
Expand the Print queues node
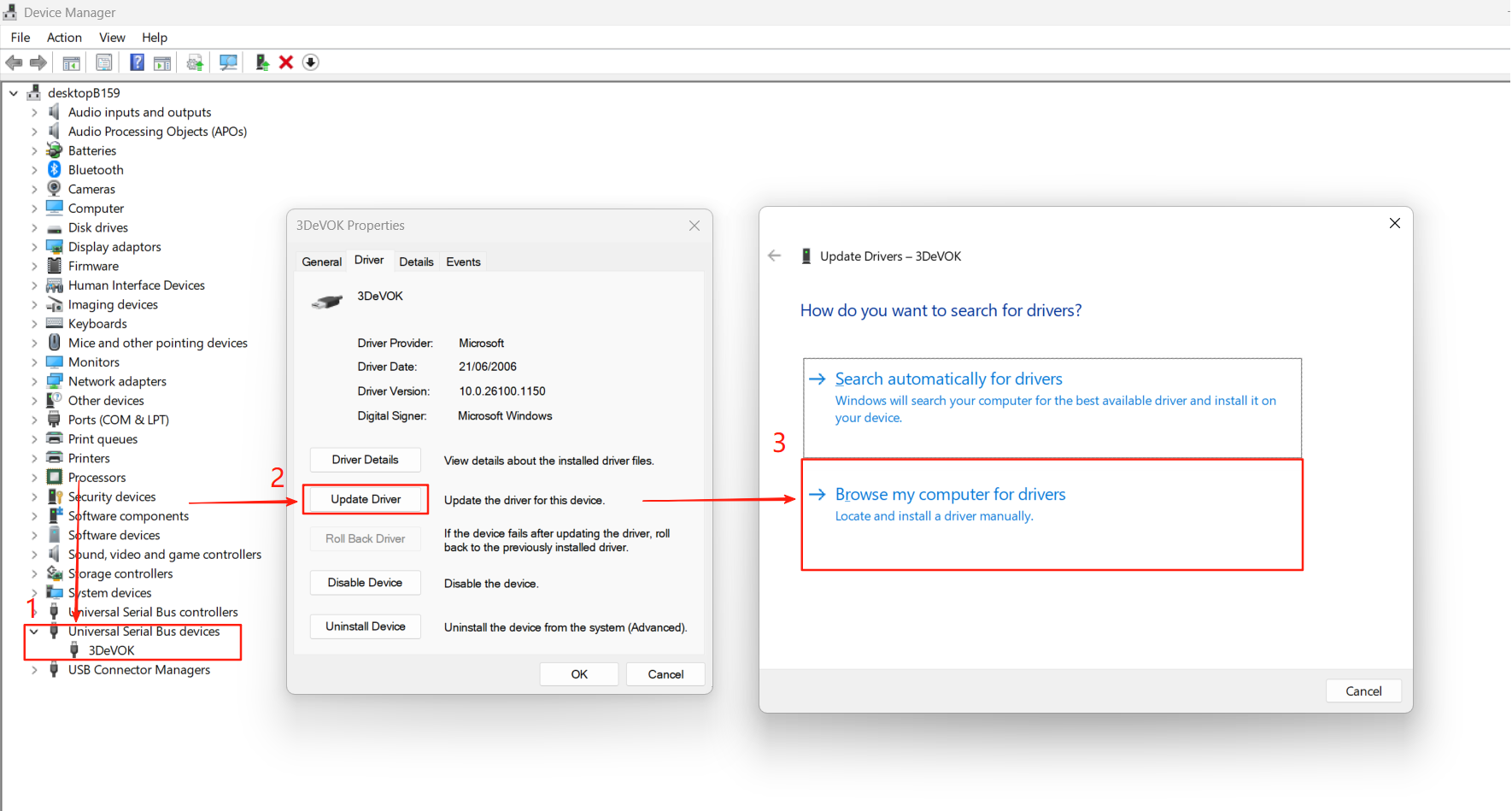(34, 439)
